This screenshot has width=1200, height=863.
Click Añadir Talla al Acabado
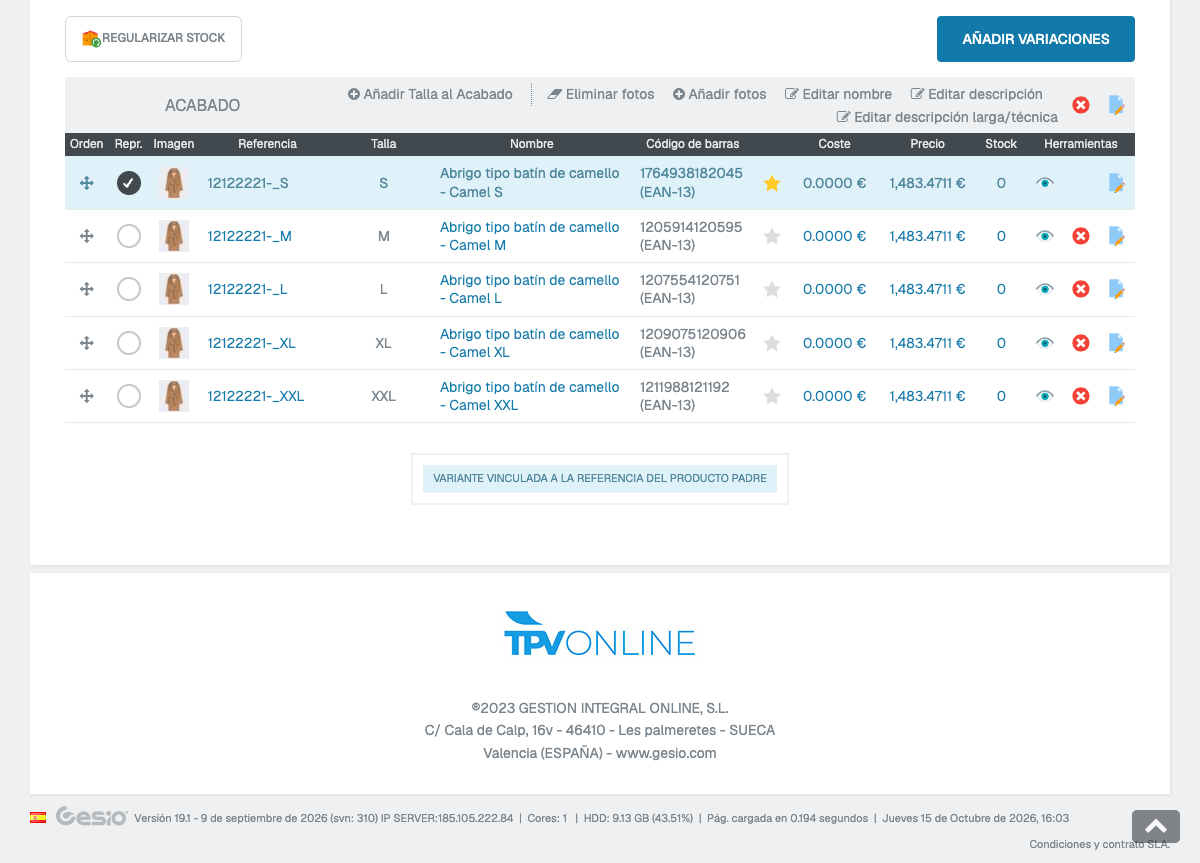point(430,94)
